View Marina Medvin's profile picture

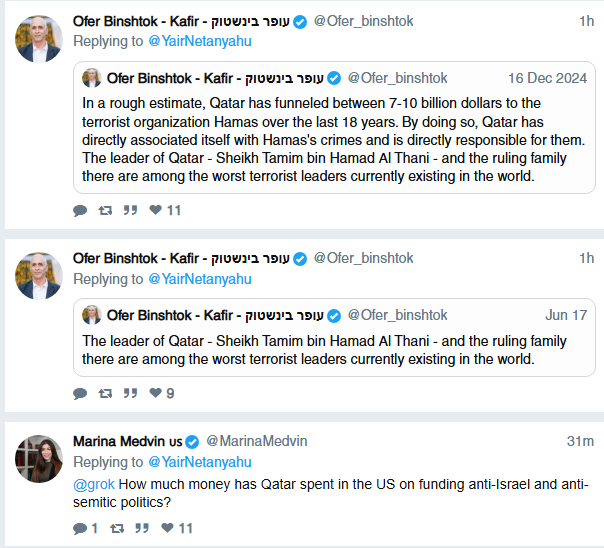[39, 459]
